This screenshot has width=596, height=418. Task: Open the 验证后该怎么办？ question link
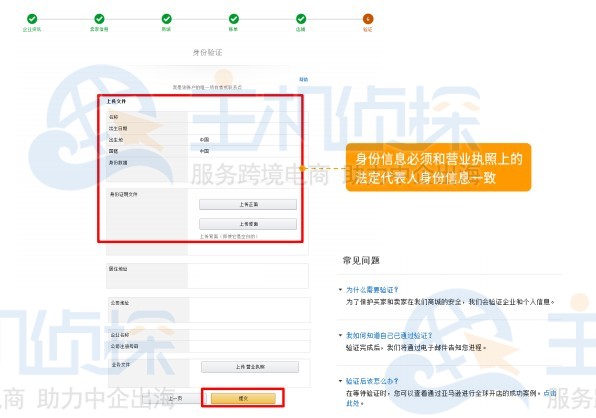(372, 381)
